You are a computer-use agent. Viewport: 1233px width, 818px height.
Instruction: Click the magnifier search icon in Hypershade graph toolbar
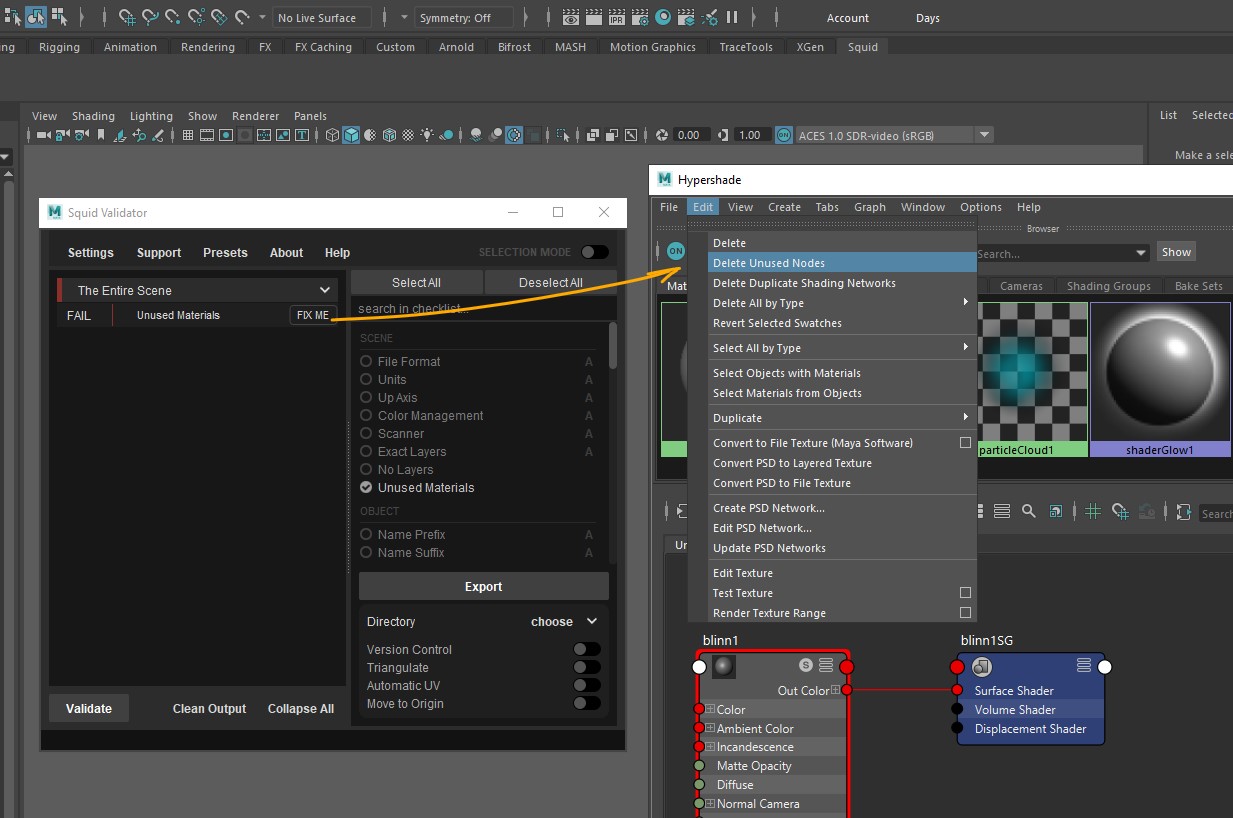(1028, 512)
